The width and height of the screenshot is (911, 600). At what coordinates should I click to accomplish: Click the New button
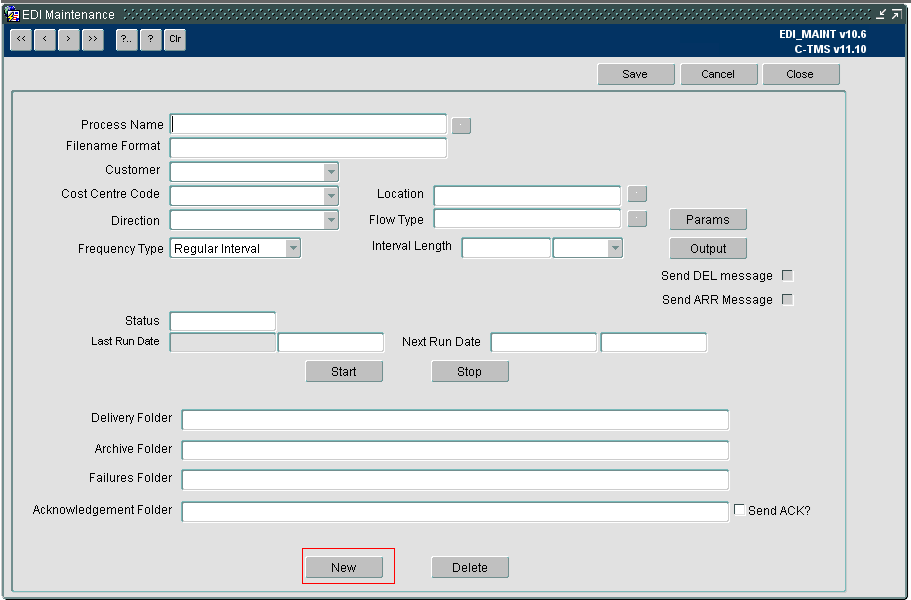(x=344, y=567)
